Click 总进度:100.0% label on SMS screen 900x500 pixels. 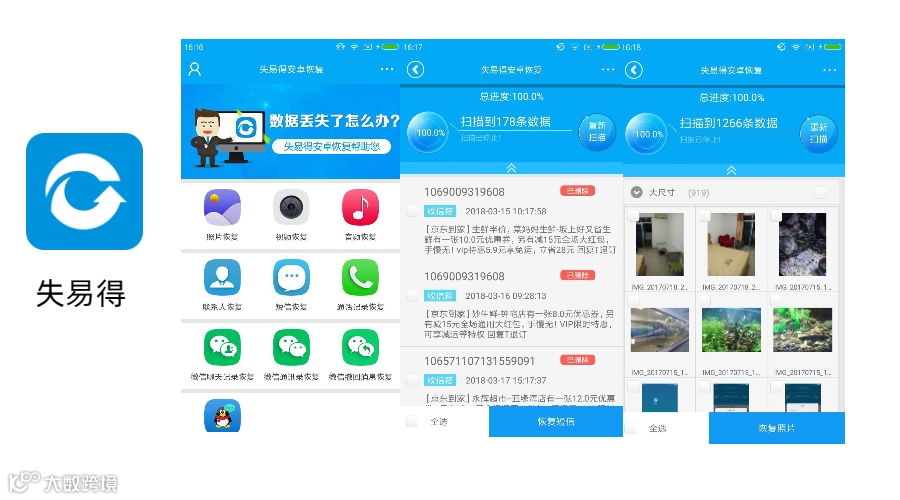[511, 96]
